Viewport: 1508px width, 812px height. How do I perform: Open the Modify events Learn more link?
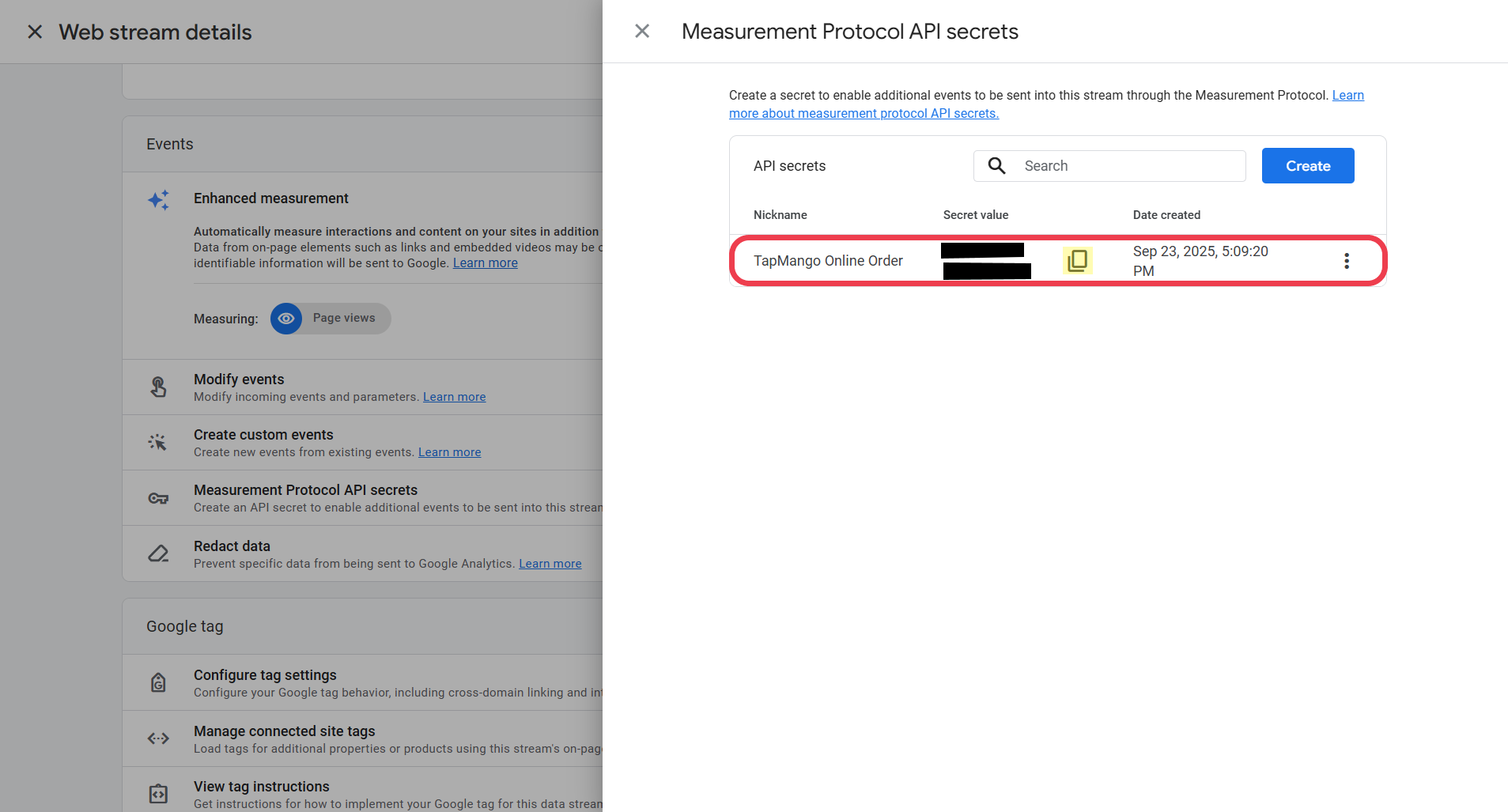(454, 397)
